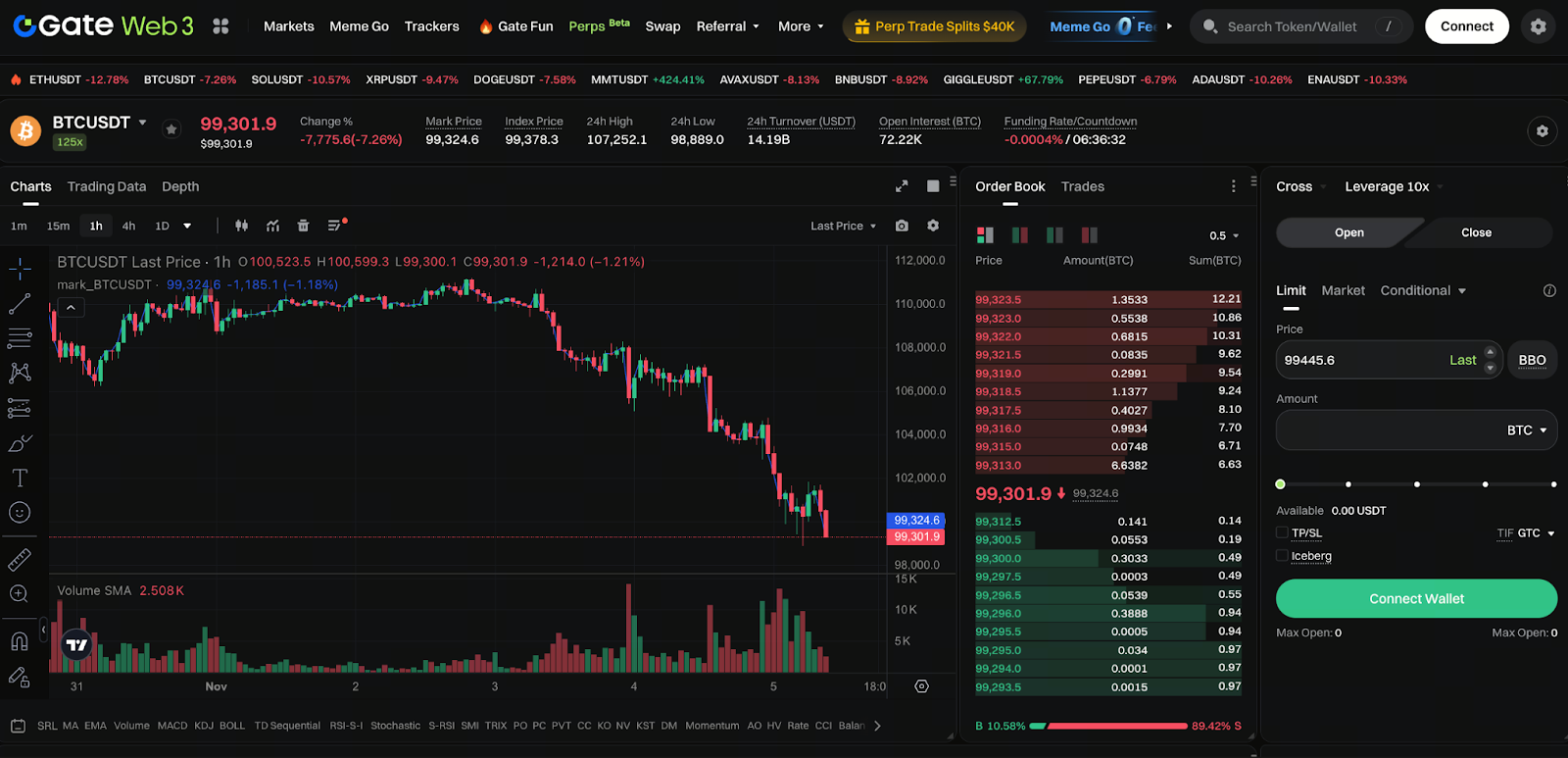The image size is (1568, 758).
Task: Collapse the chart legend with the chevron button
Action: pyautogui.click(x=71, y=308)
